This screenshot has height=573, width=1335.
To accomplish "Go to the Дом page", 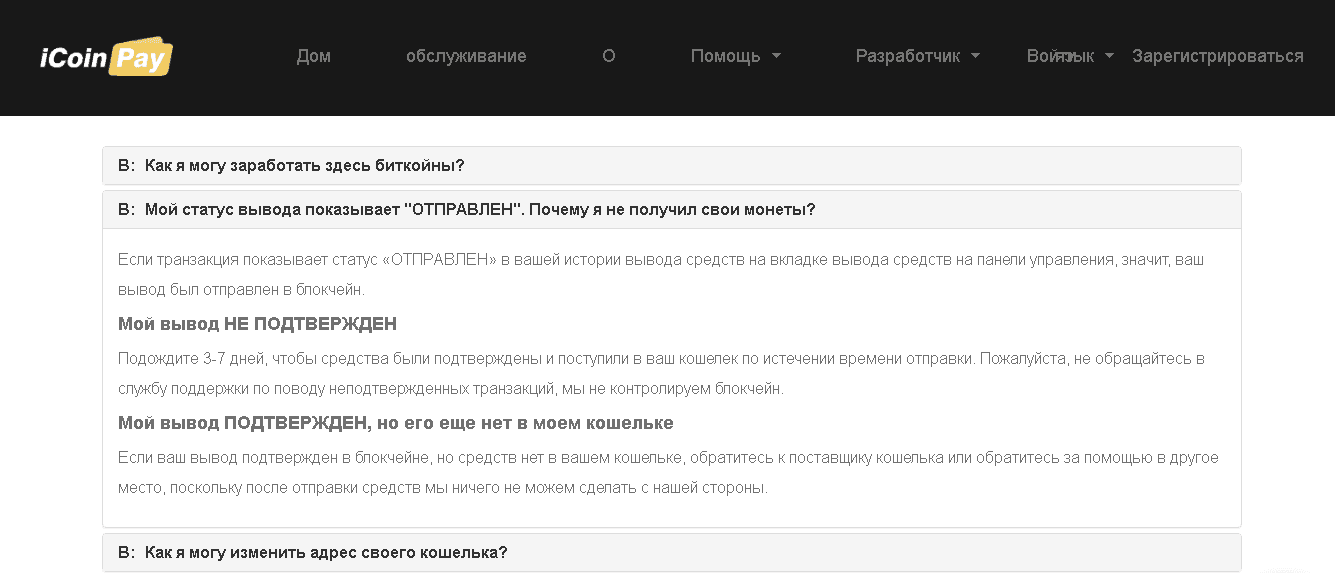I will coord(313,56).
